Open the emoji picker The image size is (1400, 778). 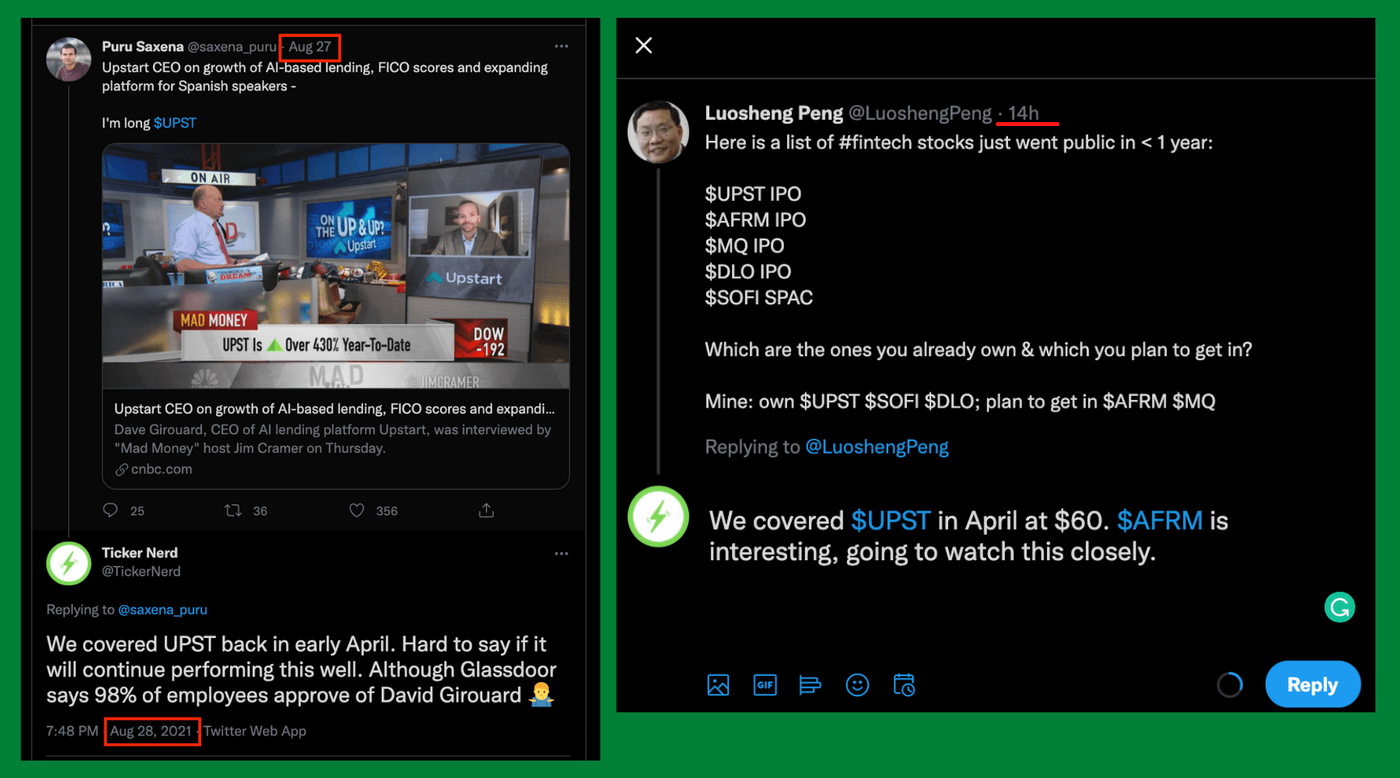pyautogui.click(x=857, y=685)
